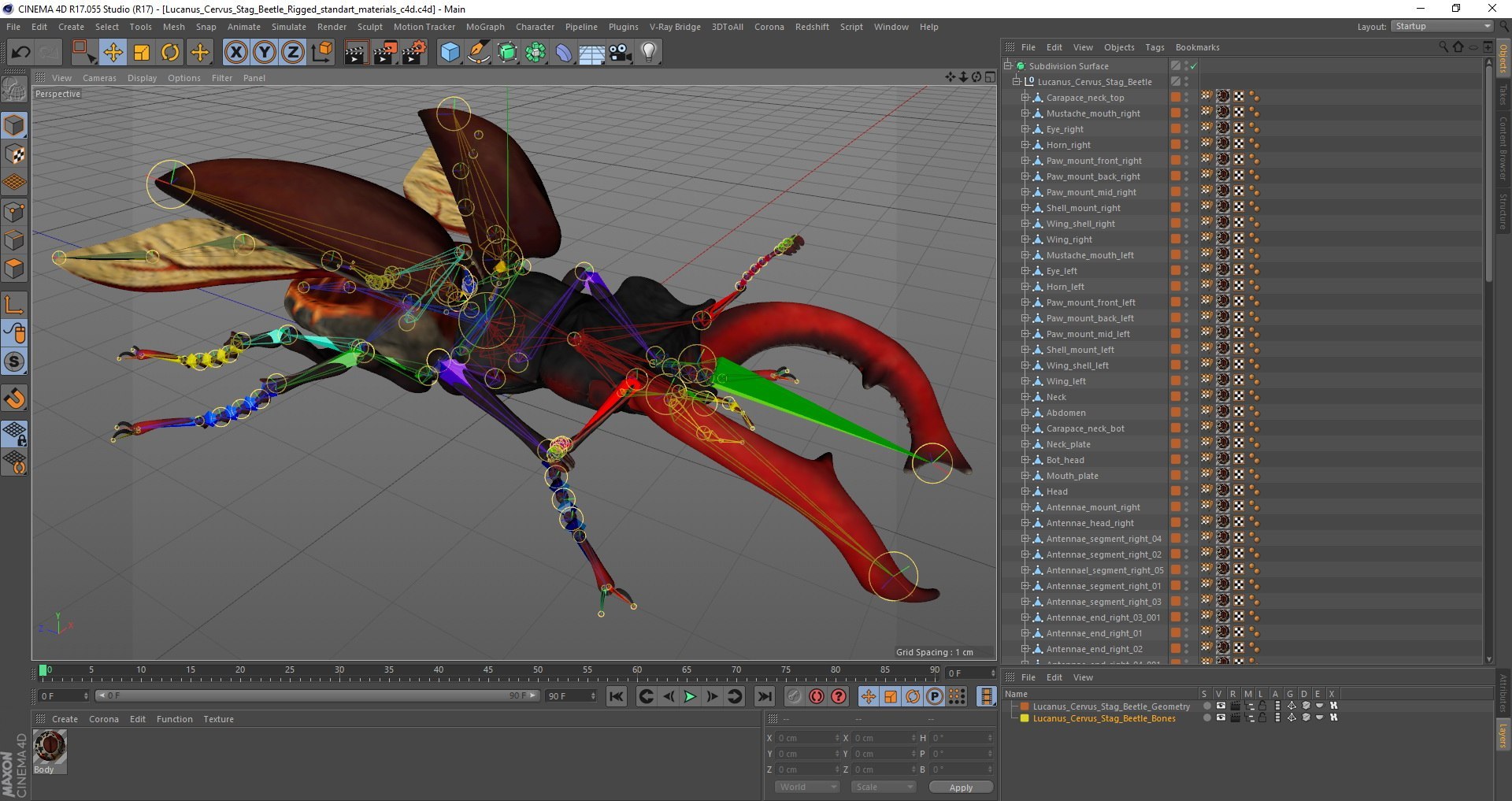The height and width of the screenshot is (801, 1512).
Task: Click the preview range slider bar
Action: pos(317,695)
